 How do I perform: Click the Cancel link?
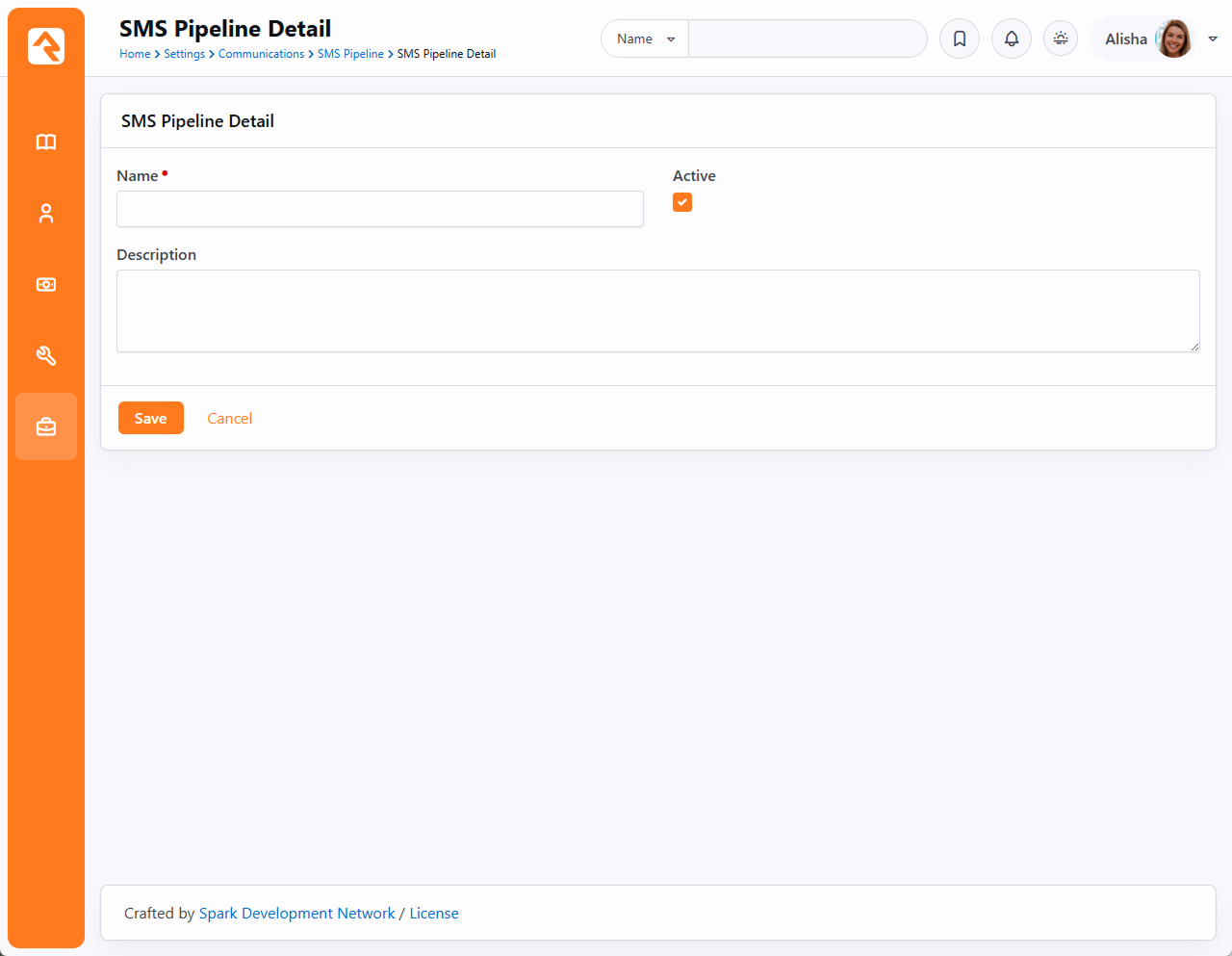229,418
